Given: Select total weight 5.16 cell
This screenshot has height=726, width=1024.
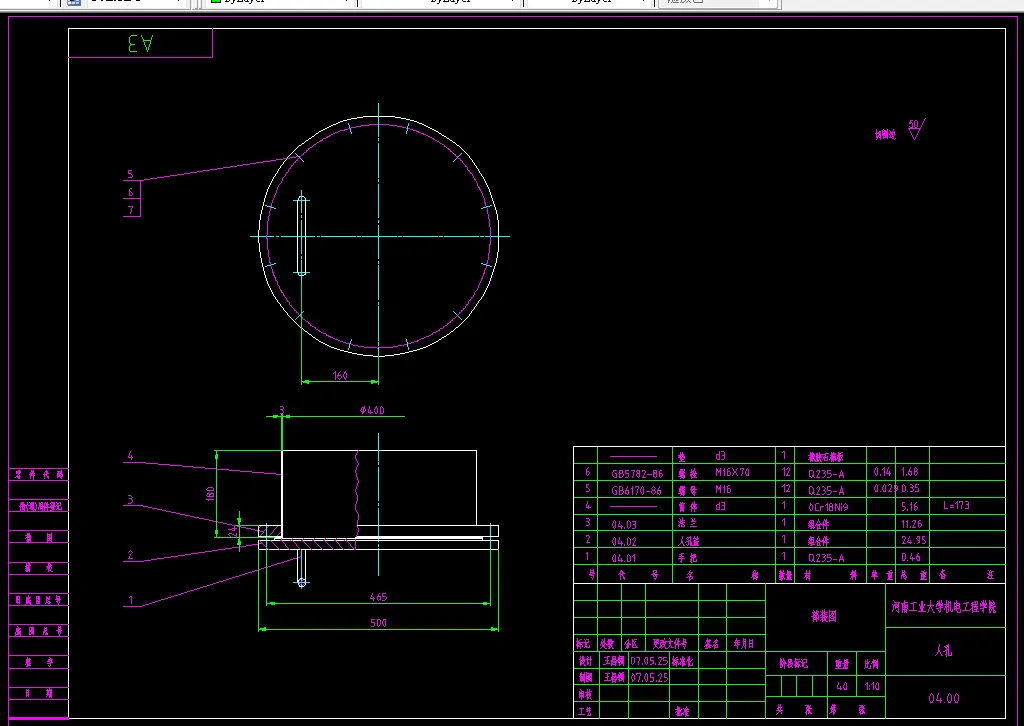Looking at the screenshot, I should point(910,507).
